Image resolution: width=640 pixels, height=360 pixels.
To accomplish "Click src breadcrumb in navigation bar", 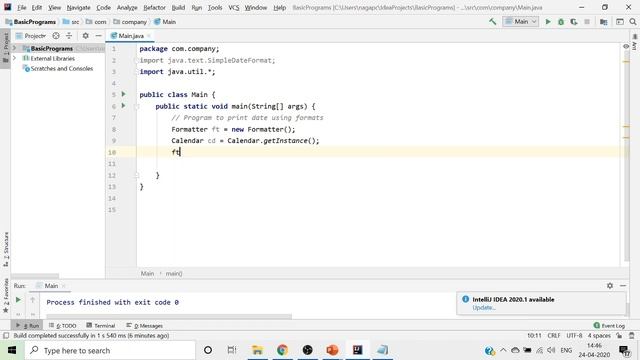I will coord(71,22).
